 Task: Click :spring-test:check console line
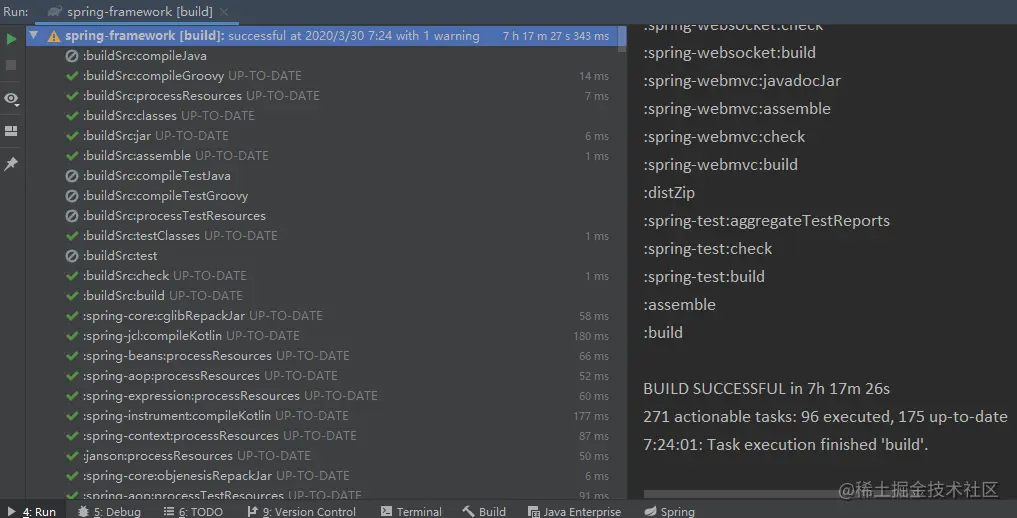click(x=708, y=249)
